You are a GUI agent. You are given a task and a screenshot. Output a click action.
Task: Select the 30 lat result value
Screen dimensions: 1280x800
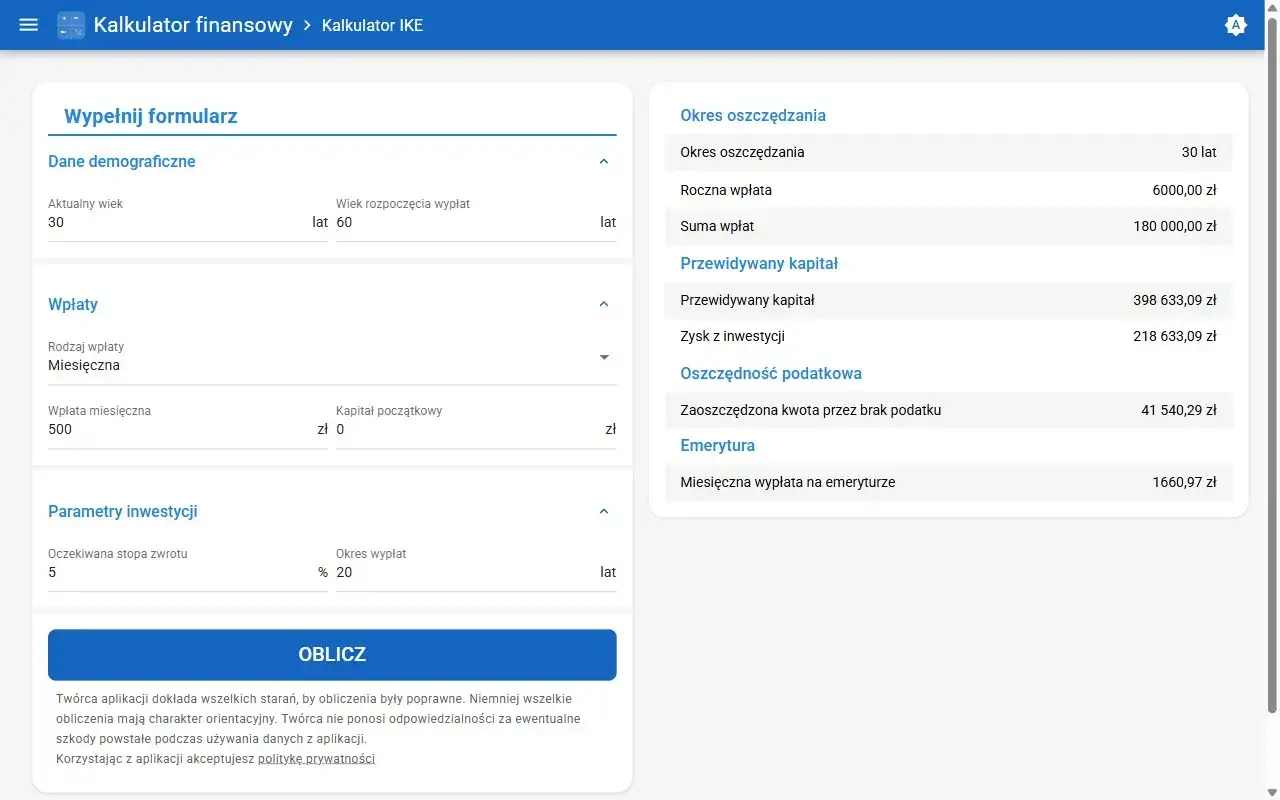coord(1199,152)
